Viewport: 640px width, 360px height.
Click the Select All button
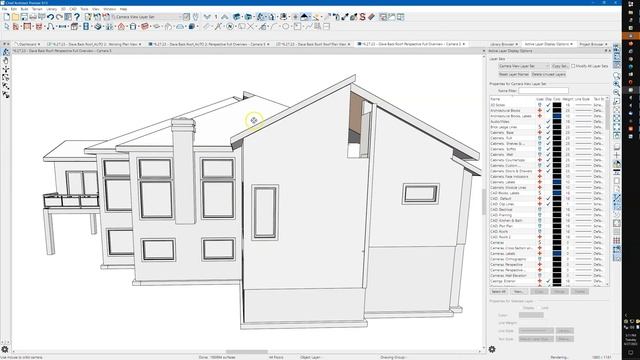pos(498,291)
